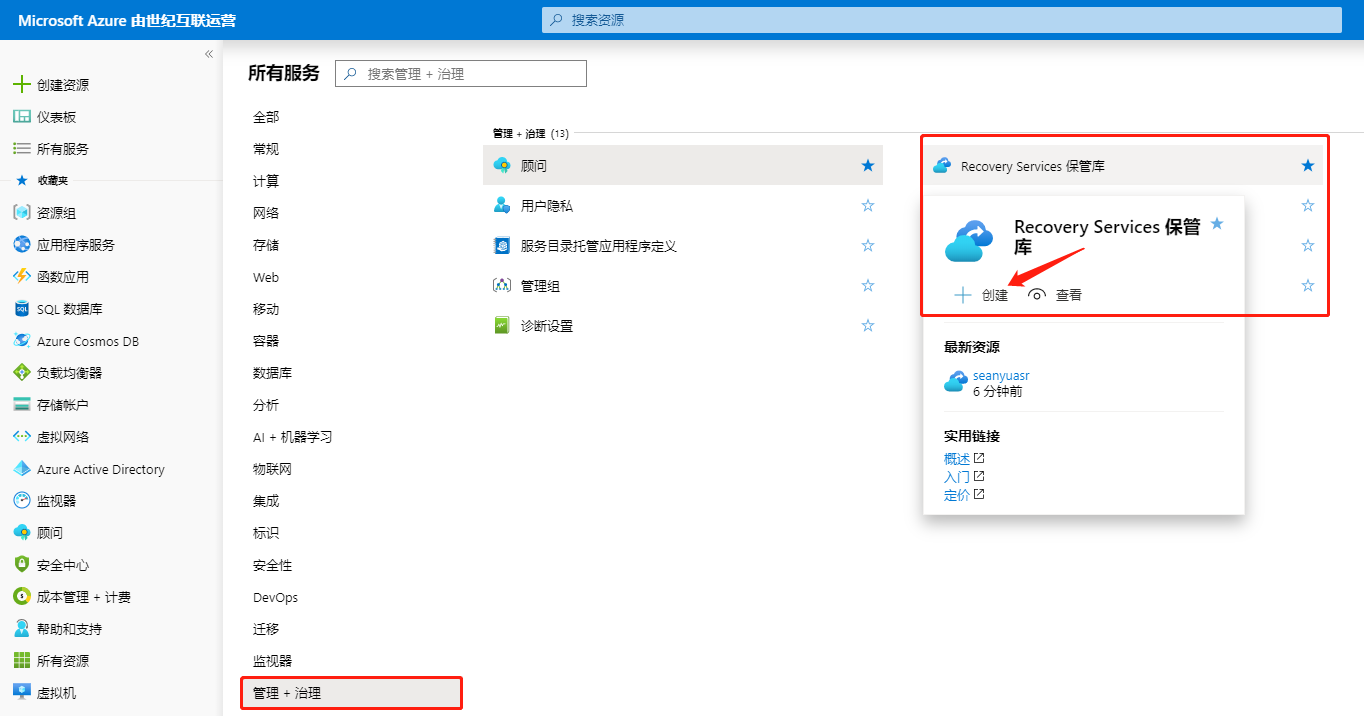Open the 虚拟机 monitor icon
1364x716 pixels.
pyautogui.click(x=22, y=692)
